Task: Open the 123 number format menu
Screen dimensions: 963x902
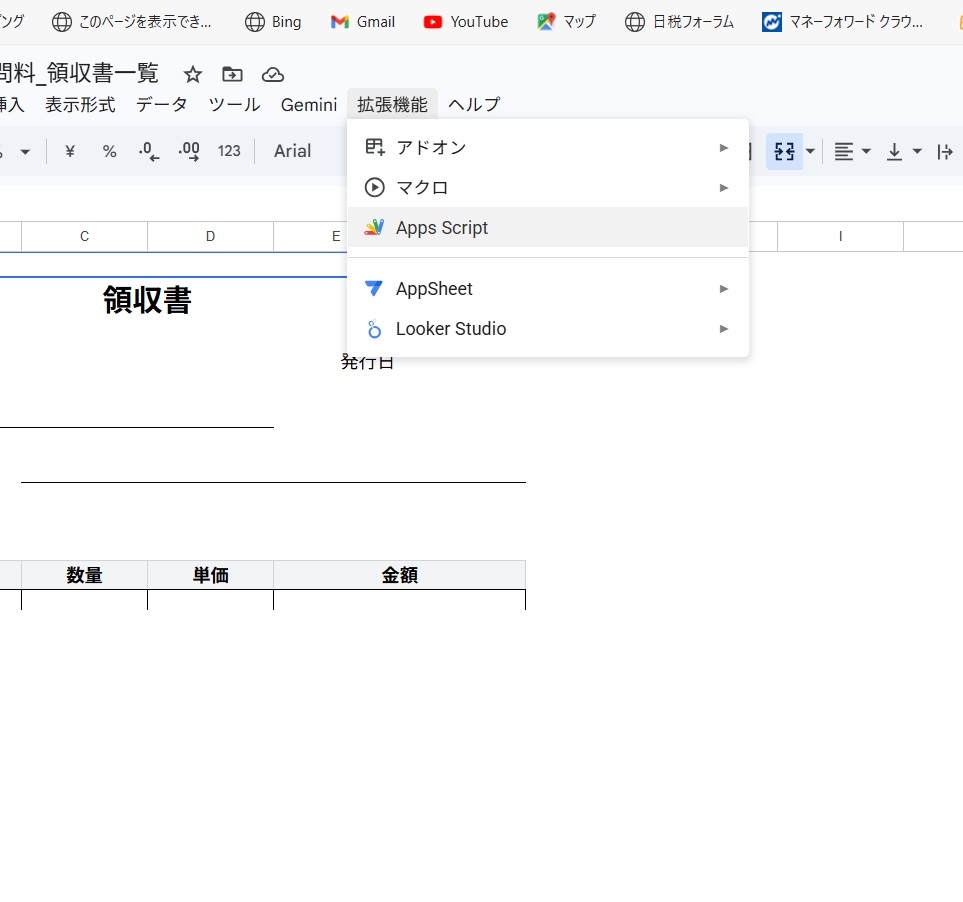Action: [x=229, y=151]
